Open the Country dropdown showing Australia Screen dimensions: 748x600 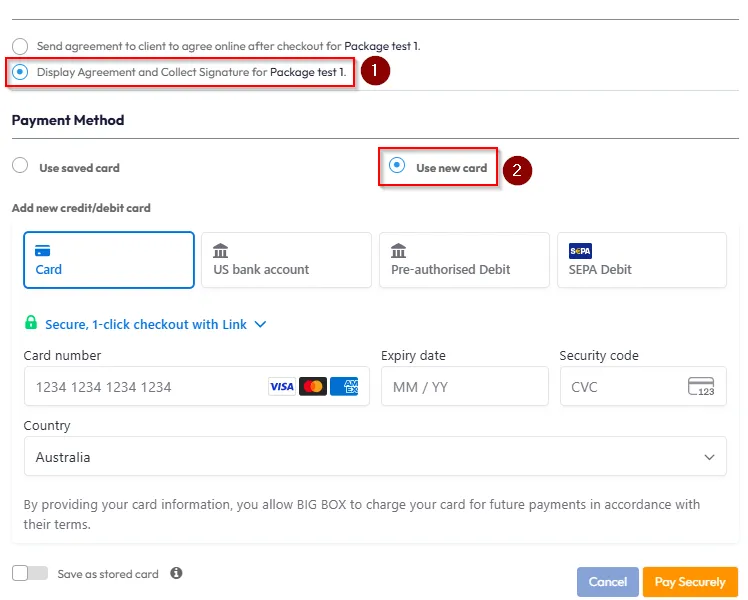click(x=375, y=457)
